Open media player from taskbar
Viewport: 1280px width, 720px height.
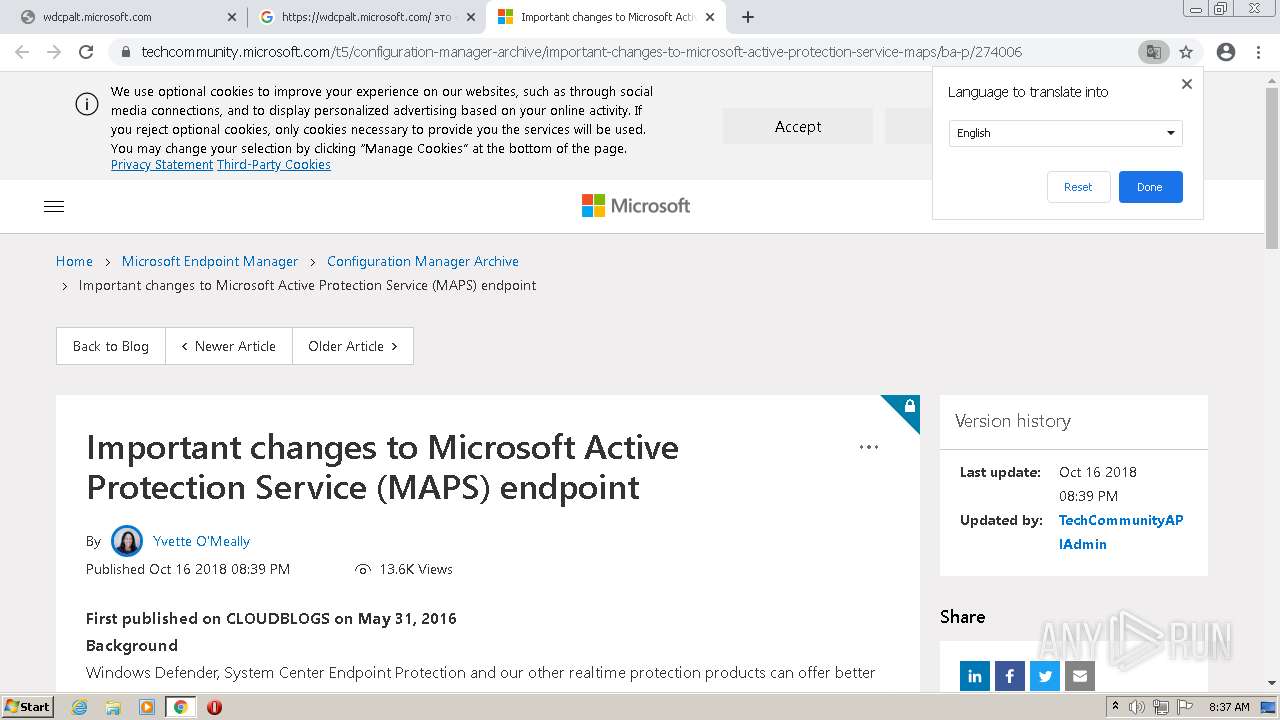147,707
